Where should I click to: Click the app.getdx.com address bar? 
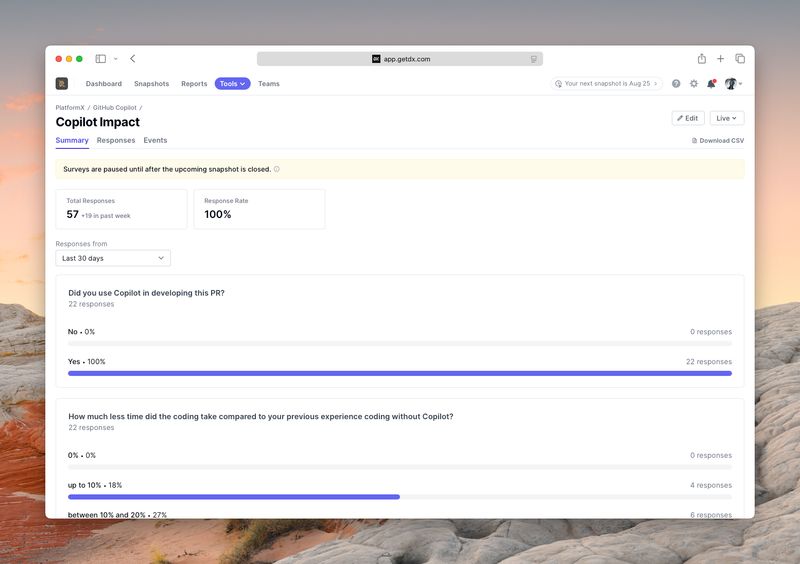(400, 59)
